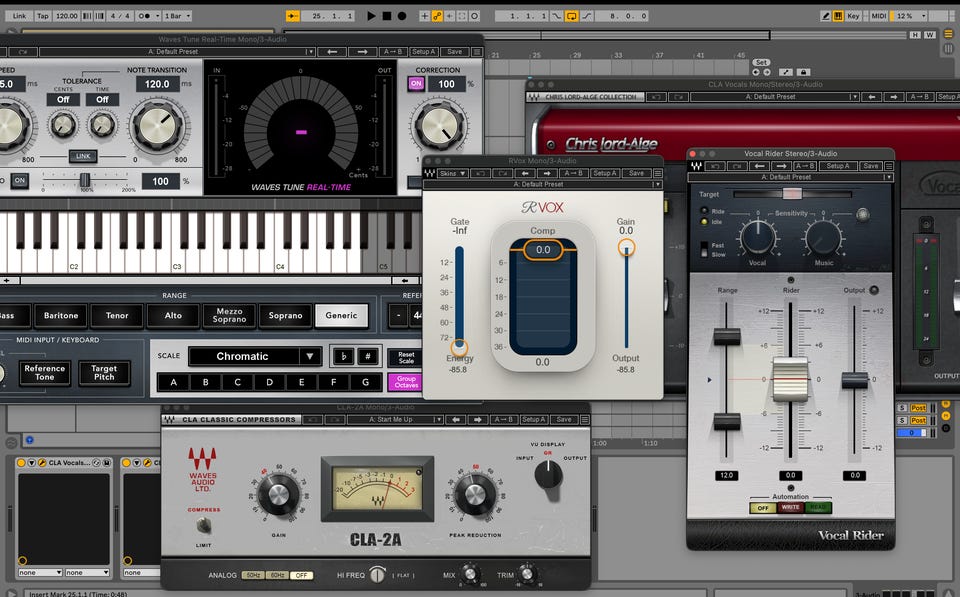
Task: Click A→B copy in Waves Tune toolbar
Action: tap(392, 52)
